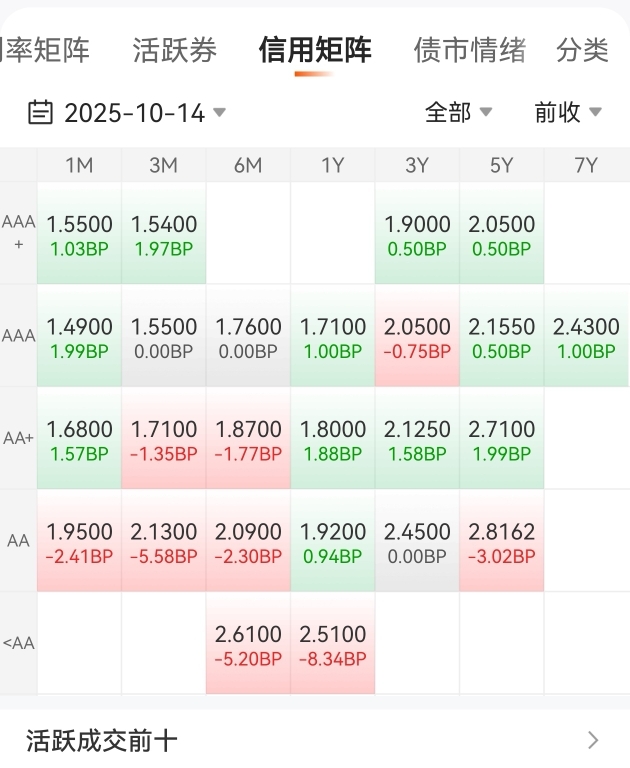Screen dimensions: 630x768
Task: Tap the chevron arrow next to 活跃成交前十
Action: 593,740
